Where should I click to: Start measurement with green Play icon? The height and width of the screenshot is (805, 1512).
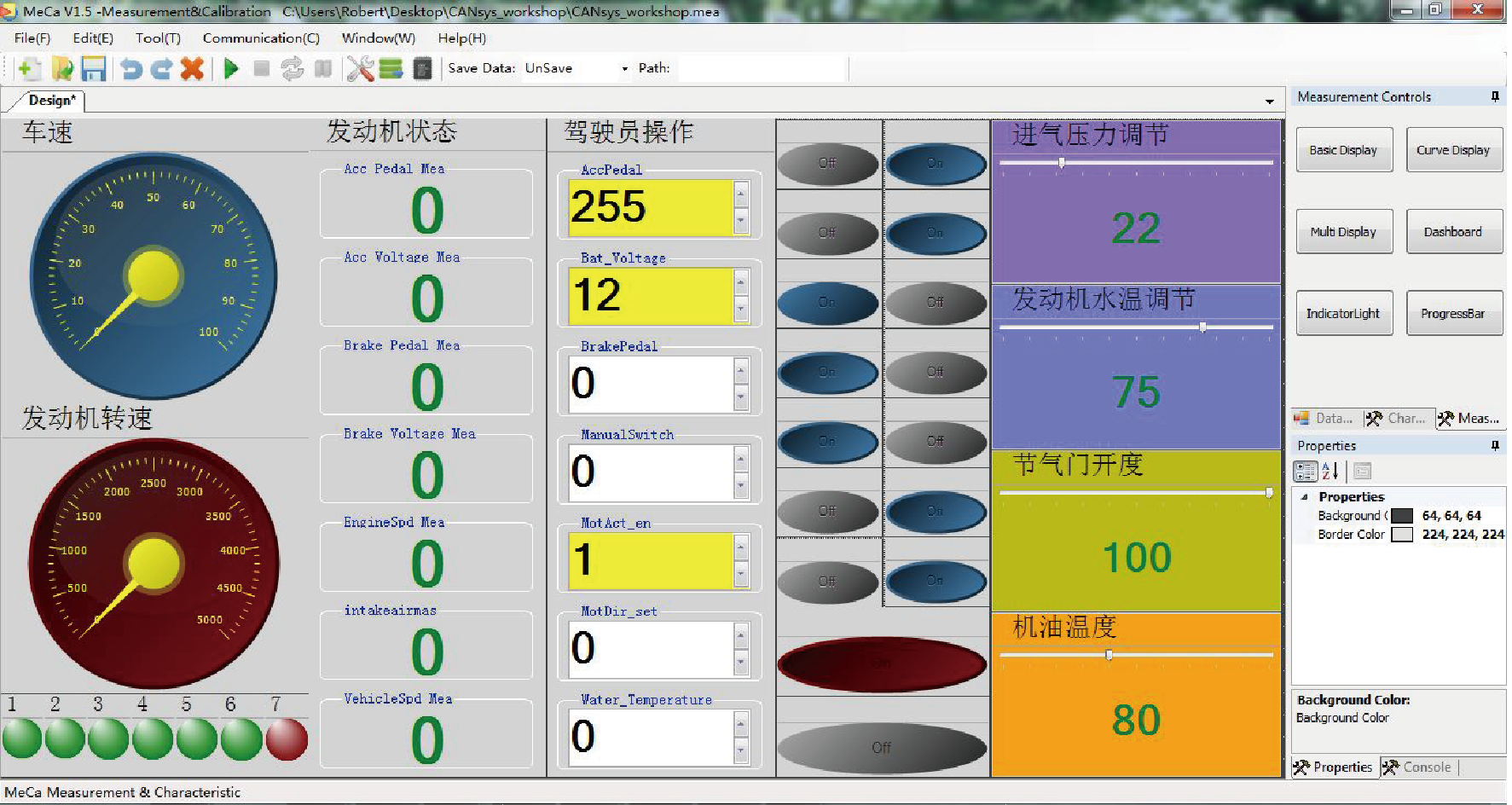click(x=230, y=69)
